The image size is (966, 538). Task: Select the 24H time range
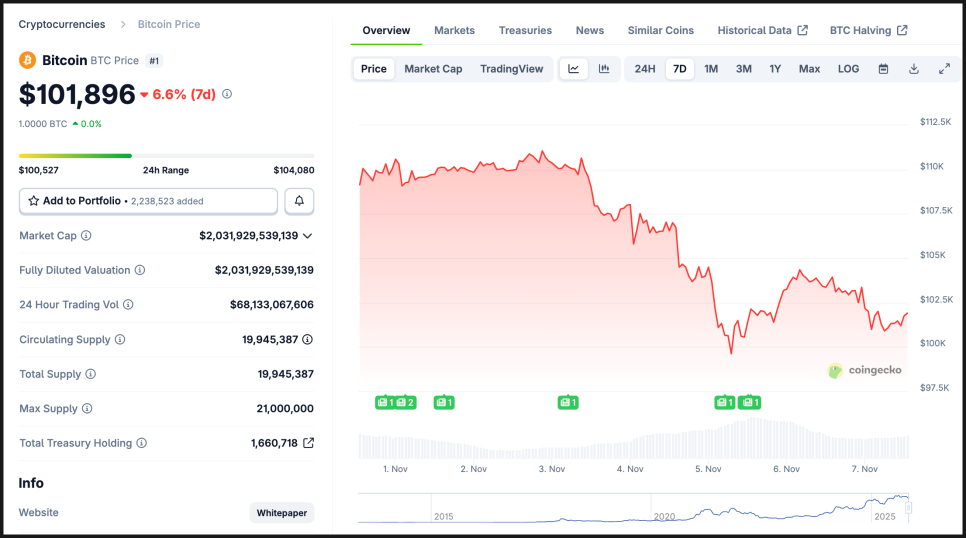tap(645, 69)
